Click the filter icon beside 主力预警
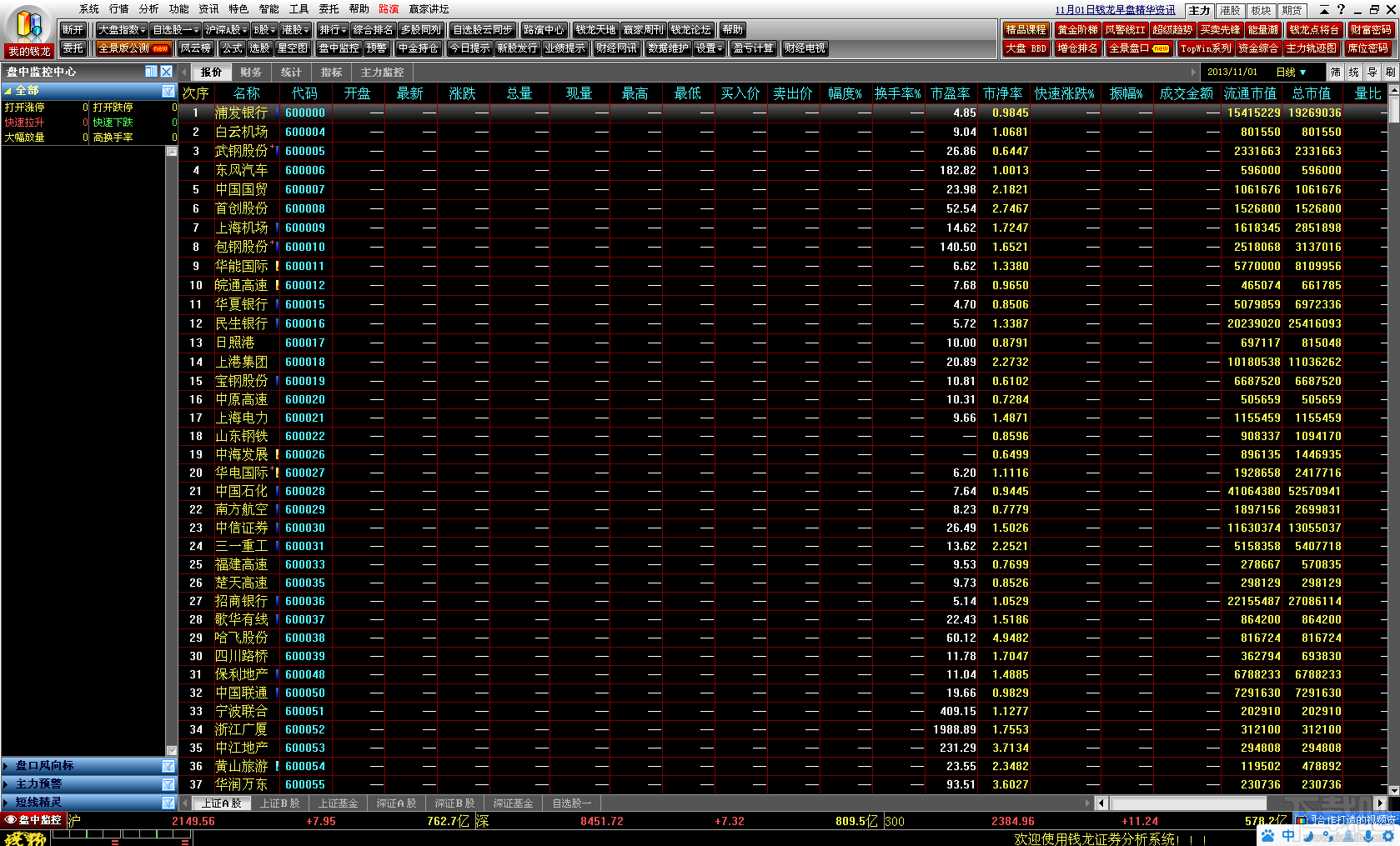The height and width of the screenshot is (846, 1400). coord(168,784)
